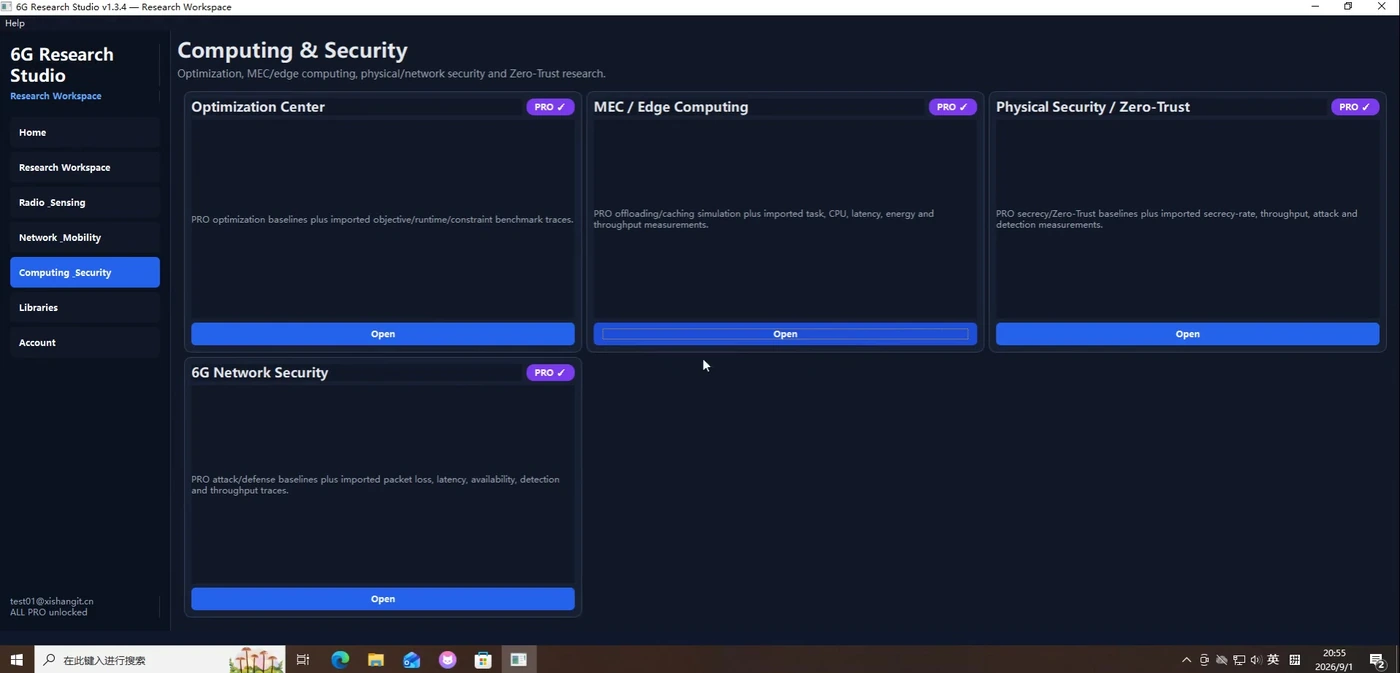Open the Help menu
Viewport: 1400px width, 673px height.
(15, 23)
